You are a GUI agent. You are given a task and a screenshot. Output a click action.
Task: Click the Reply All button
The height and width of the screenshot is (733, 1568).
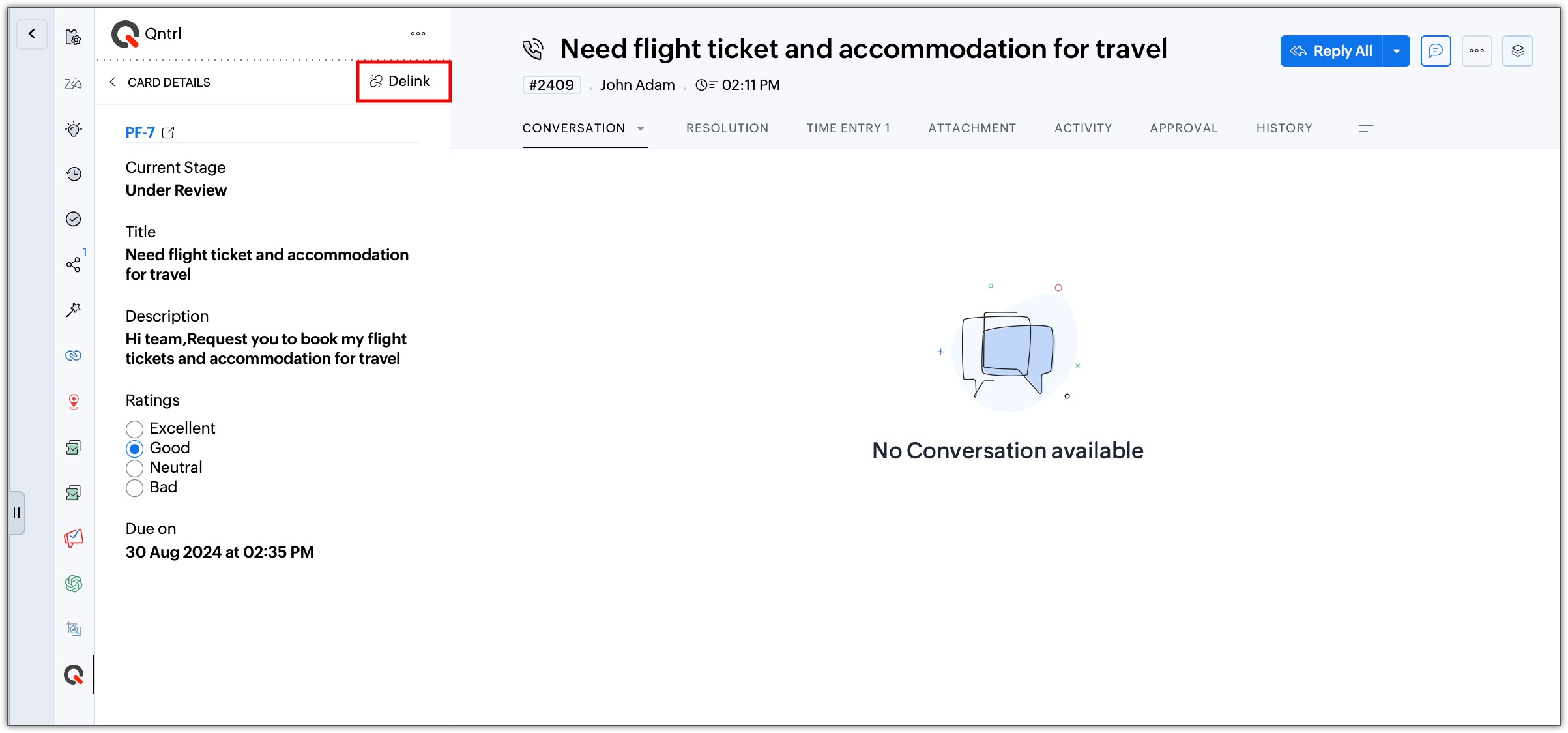coord(1331,51)
